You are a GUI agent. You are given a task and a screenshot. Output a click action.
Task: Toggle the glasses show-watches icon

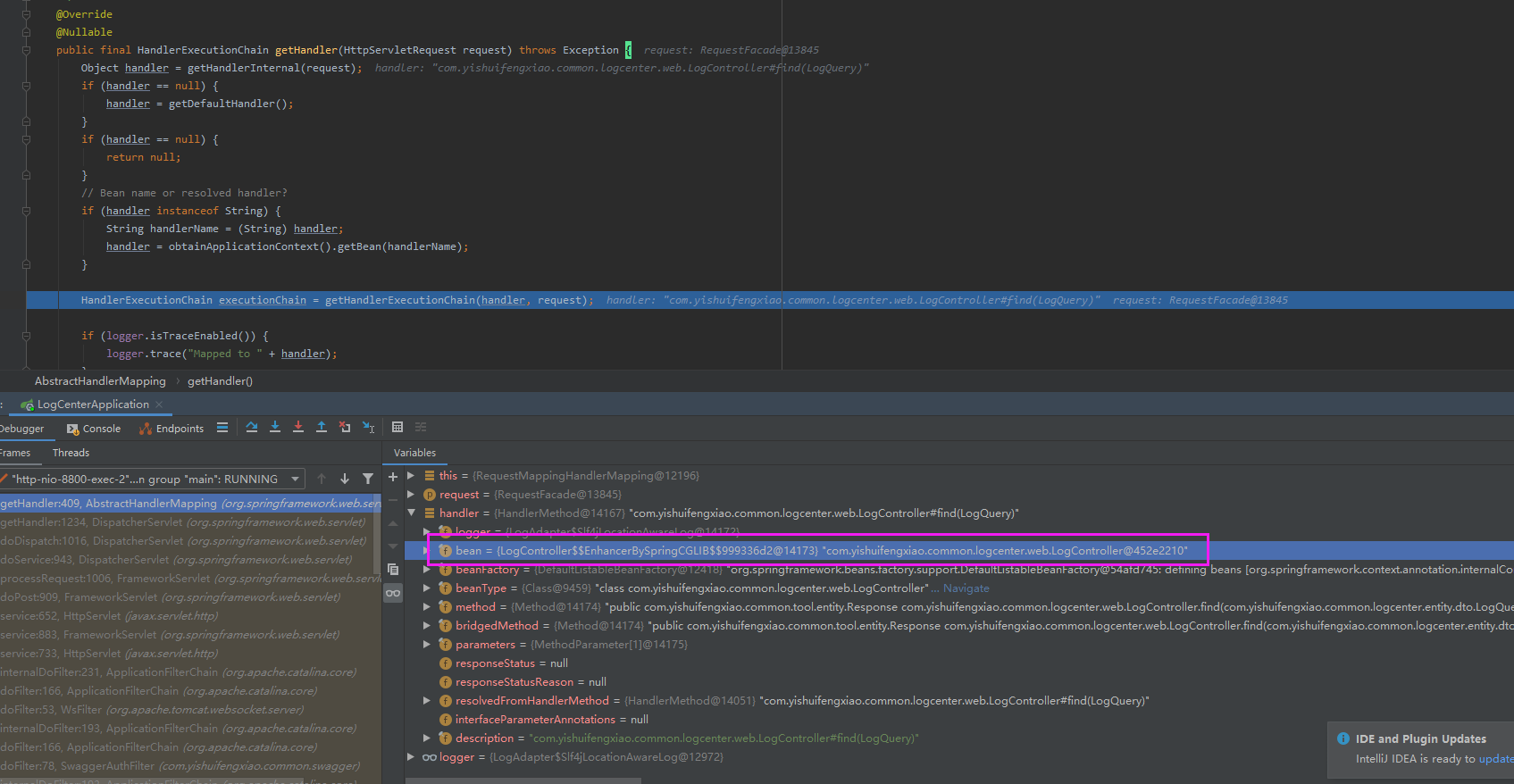(393, 593)
